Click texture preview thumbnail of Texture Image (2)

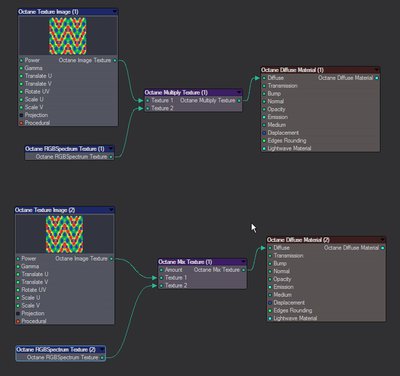click(x=64, y=234)
